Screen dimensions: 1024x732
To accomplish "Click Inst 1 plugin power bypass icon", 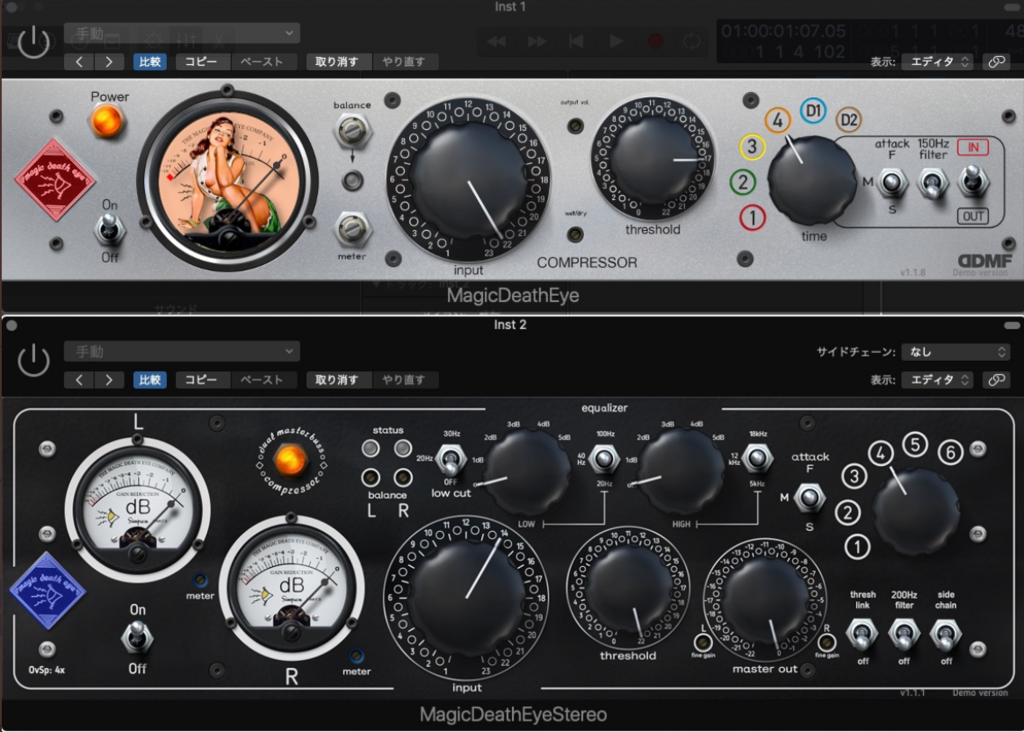I will tap(33, 42).
